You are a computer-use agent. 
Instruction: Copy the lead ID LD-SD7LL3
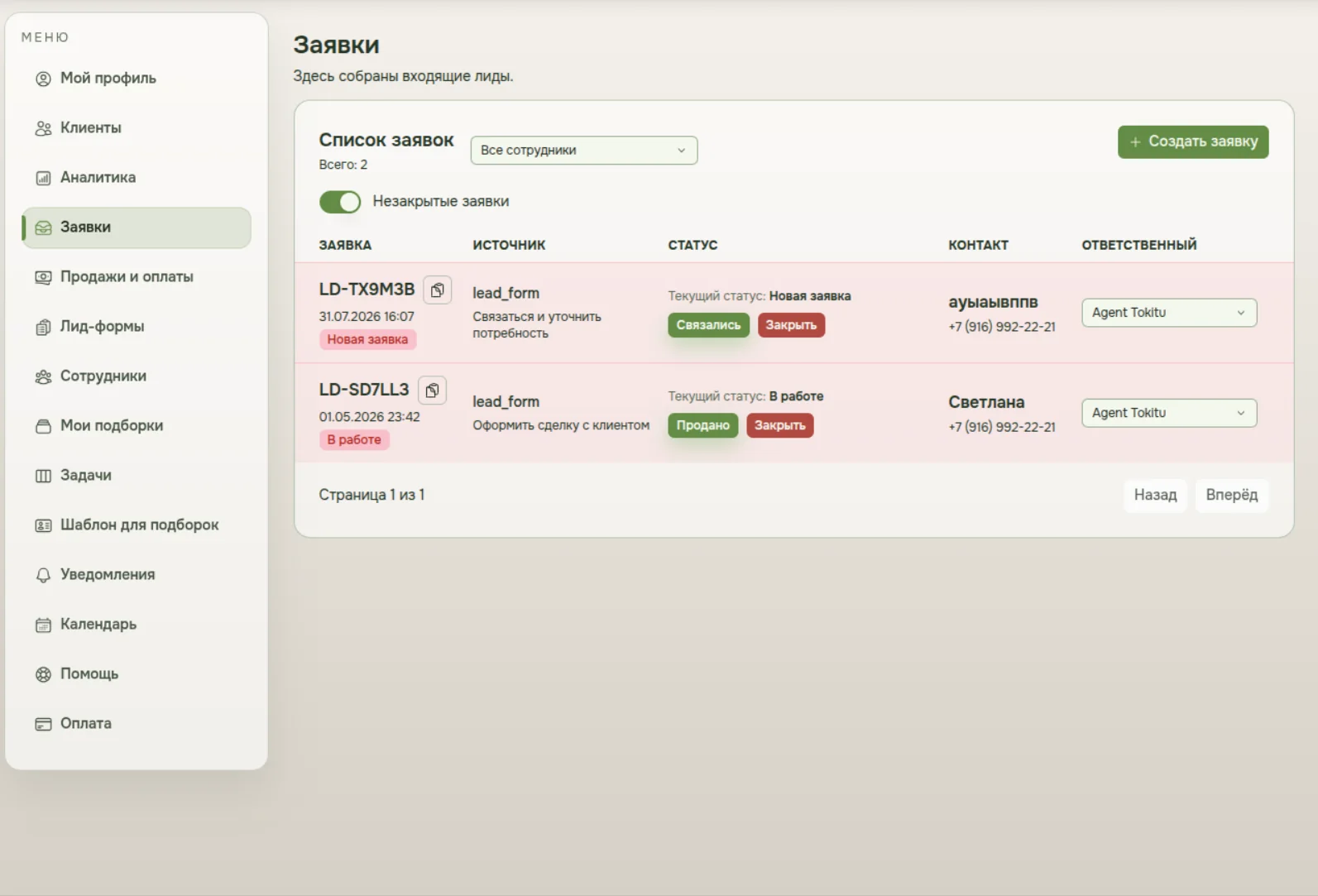coord(432,390)
